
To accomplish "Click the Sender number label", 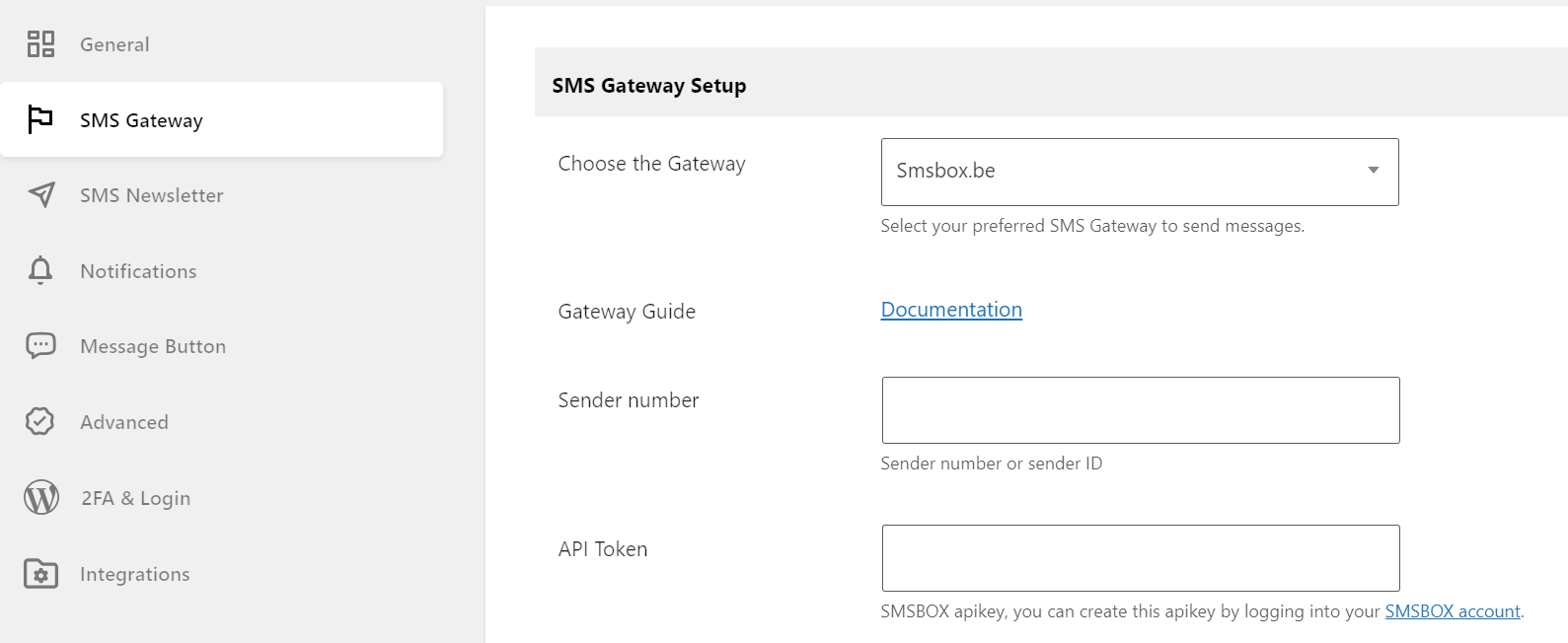I will tap(629, 400).
